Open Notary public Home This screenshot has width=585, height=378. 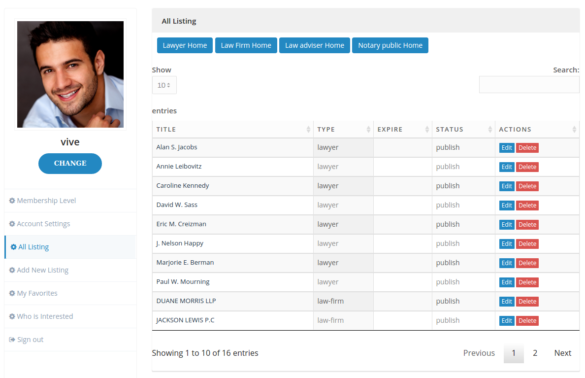[390, 46]
